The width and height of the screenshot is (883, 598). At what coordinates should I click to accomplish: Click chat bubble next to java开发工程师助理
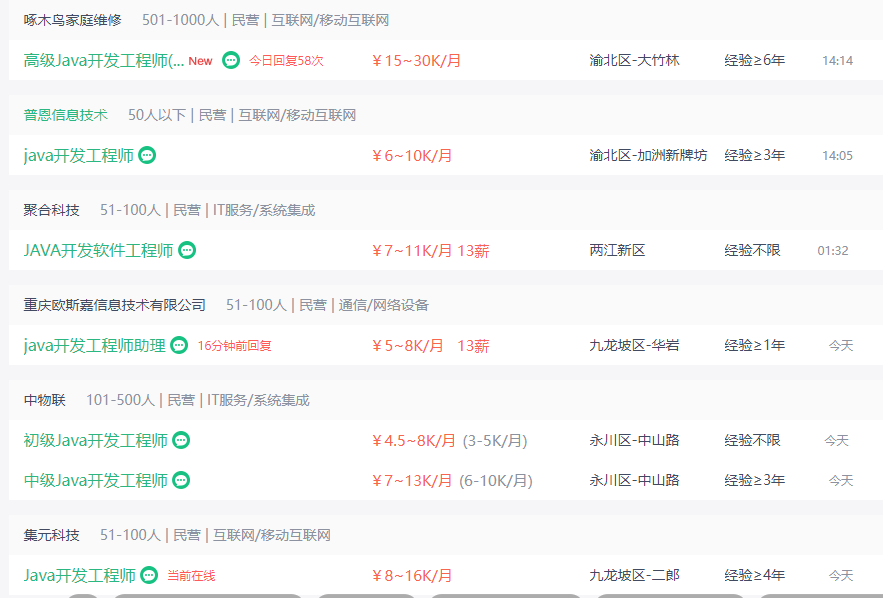tap(179, 345)
